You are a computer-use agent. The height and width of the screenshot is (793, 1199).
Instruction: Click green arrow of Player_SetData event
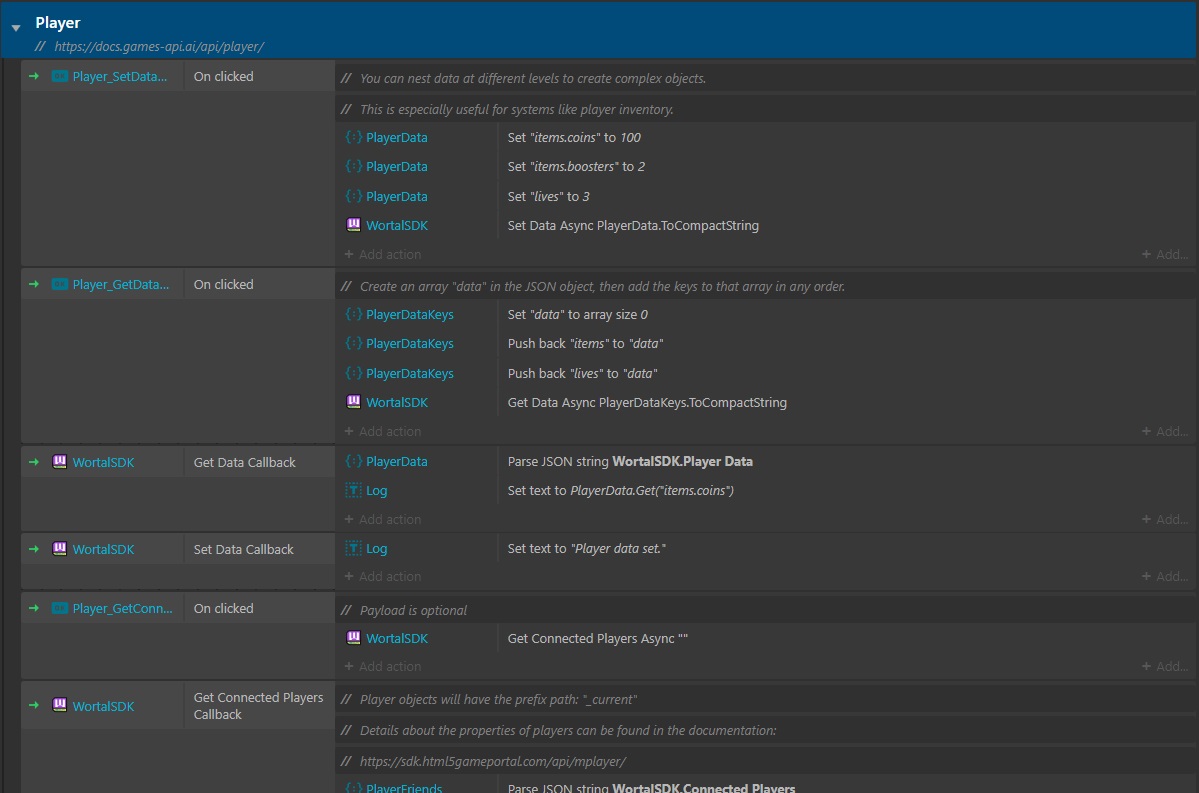[x=34, y=76]
